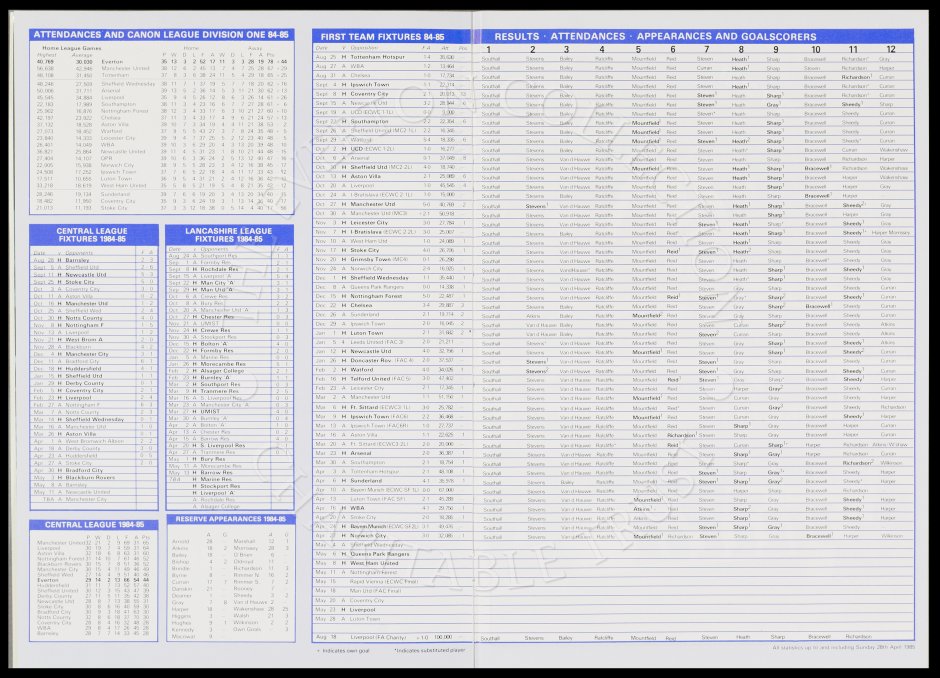Click 'Newcastle Utd' in the Jan 12 first team row
Image resolution: width=940 pixels, height=678 pixels.
tap(370, 351)
